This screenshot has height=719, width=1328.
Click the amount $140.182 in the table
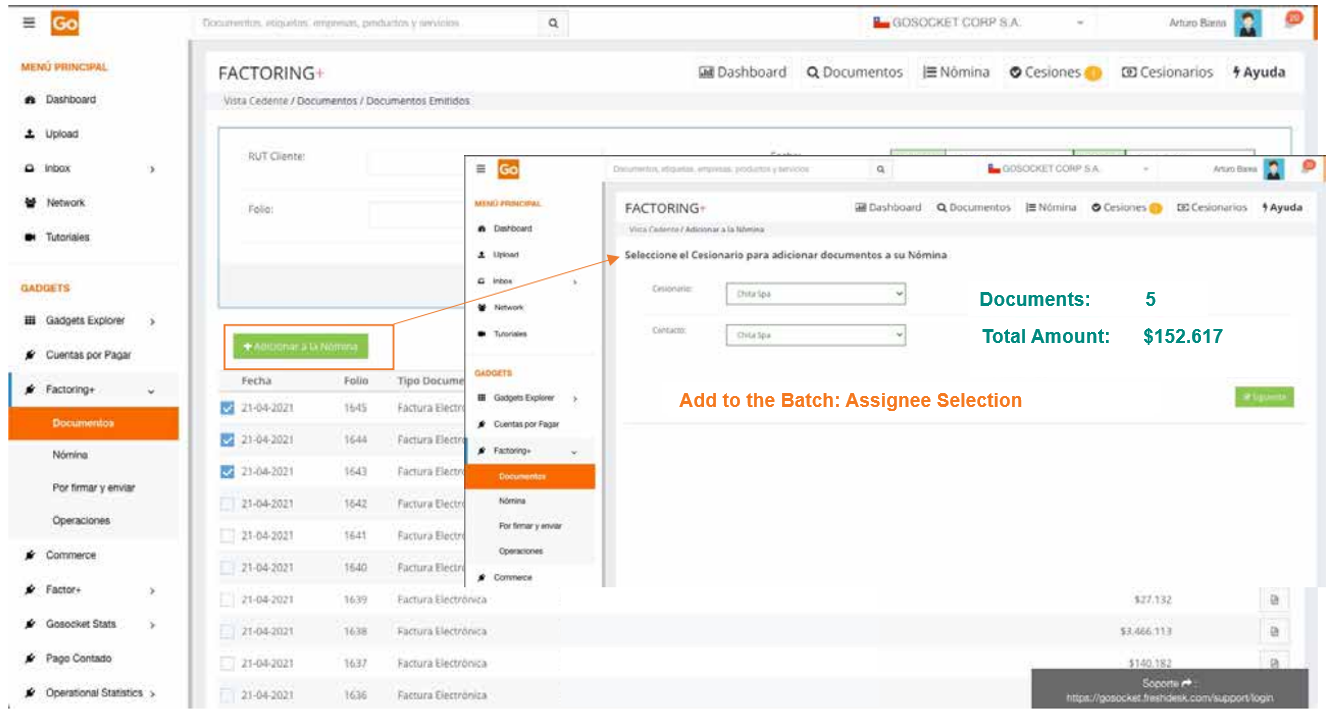1149,663
